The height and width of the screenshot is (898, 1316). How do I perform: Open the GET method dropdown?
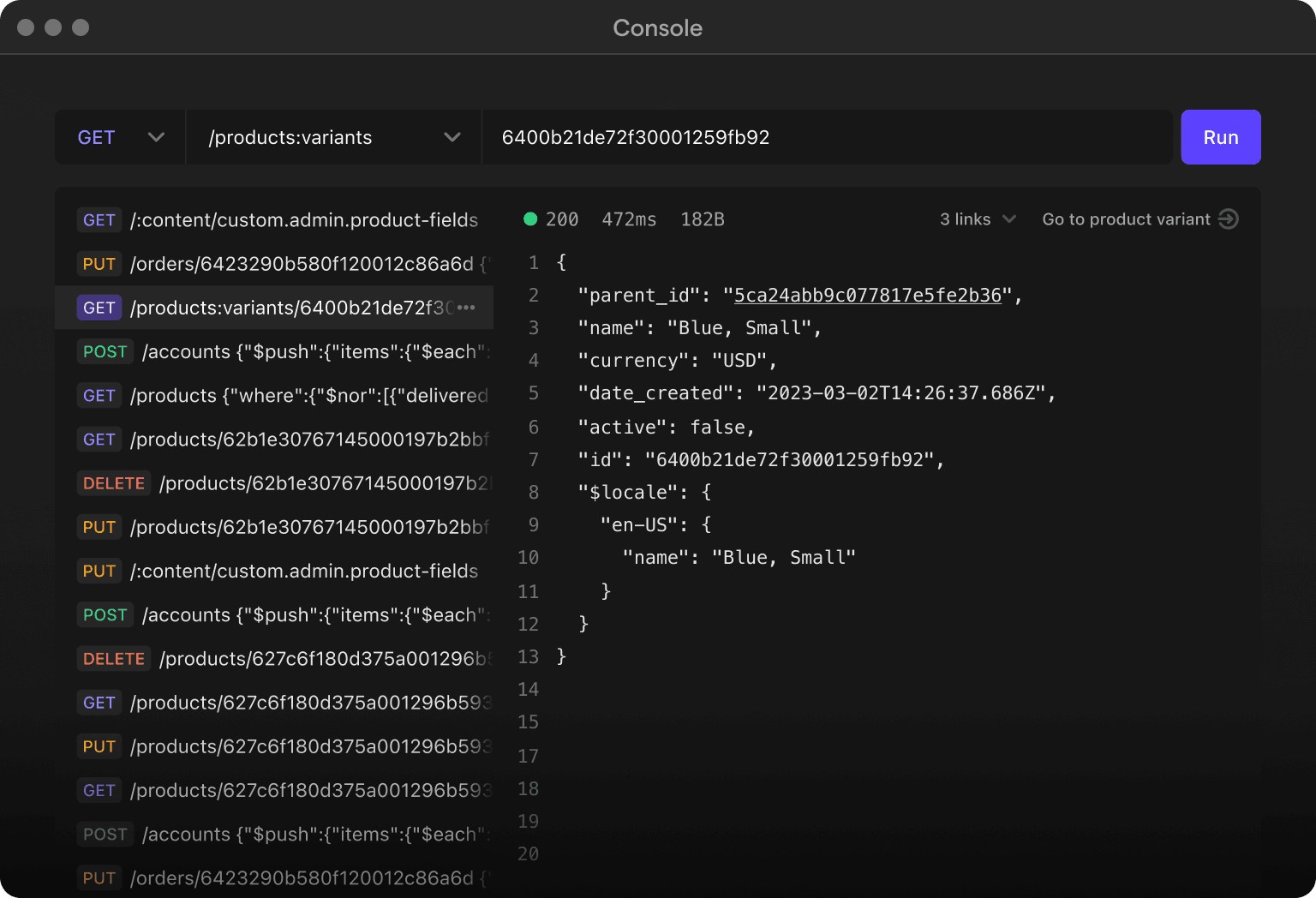(120, 137)
